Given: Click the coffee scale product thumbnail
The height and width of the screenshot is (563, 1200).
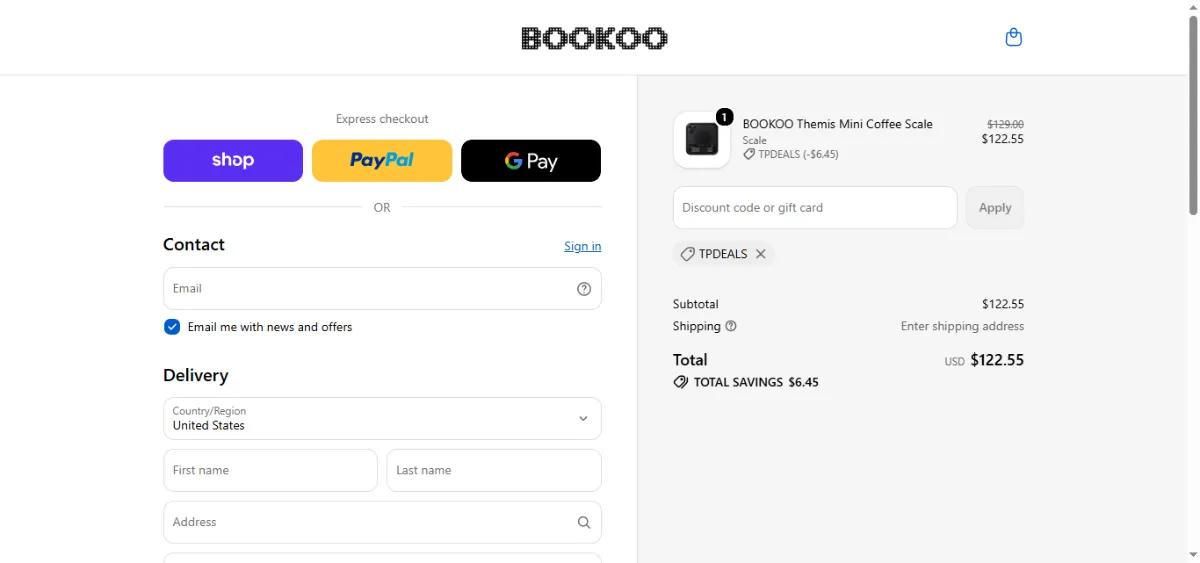Looking at the screenshot, I should click(702, 139).
